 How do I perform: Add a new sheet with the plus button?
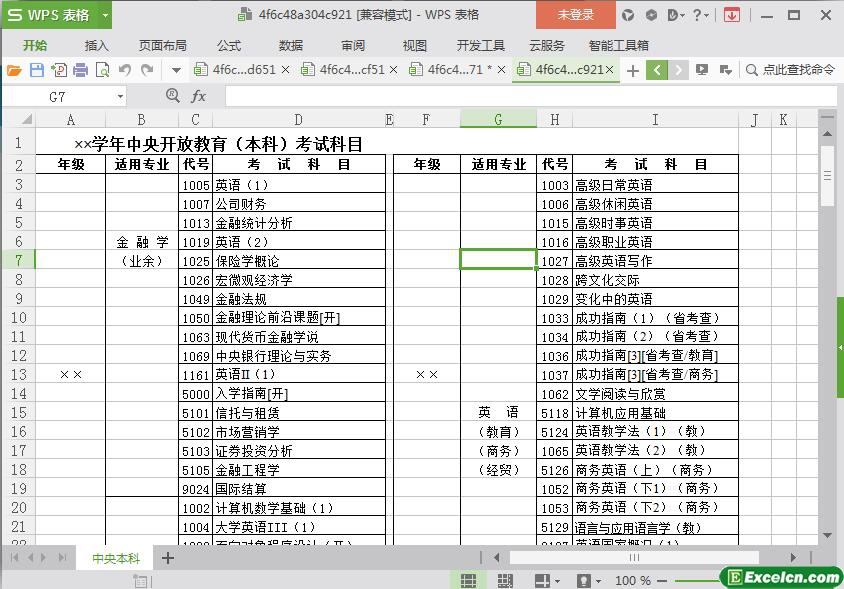pos(168,558)
